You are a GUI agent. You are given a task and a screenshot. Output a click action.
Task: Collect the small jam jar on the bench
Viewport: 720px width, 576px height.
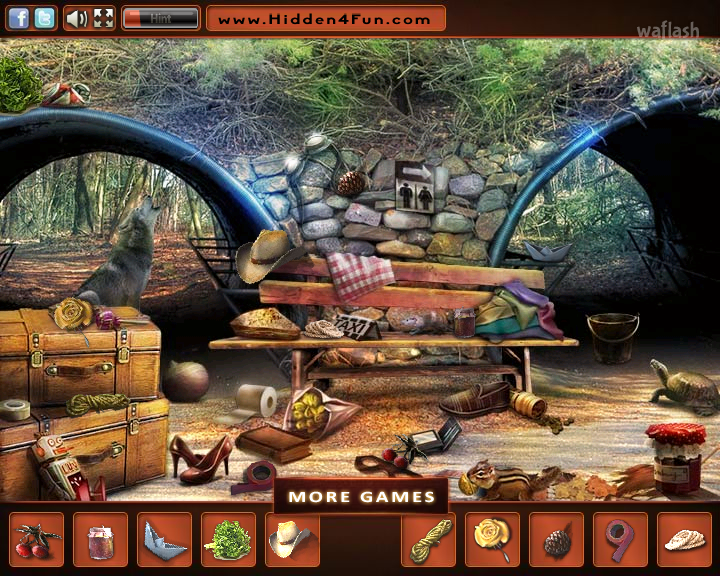click(464, 323)
